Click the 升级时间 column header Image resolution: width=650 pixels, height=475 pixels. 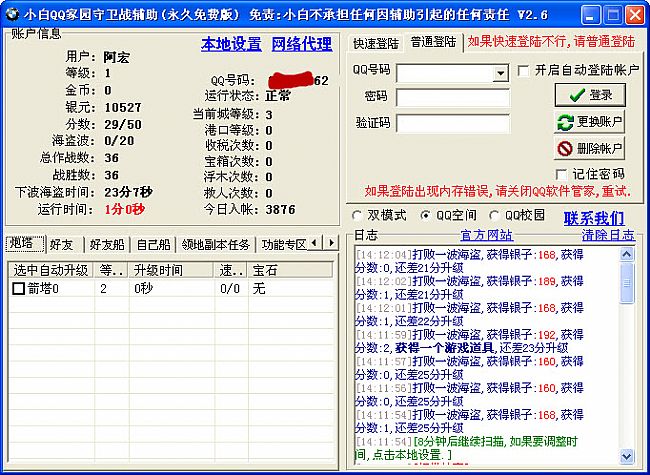(x=172, y=270)
